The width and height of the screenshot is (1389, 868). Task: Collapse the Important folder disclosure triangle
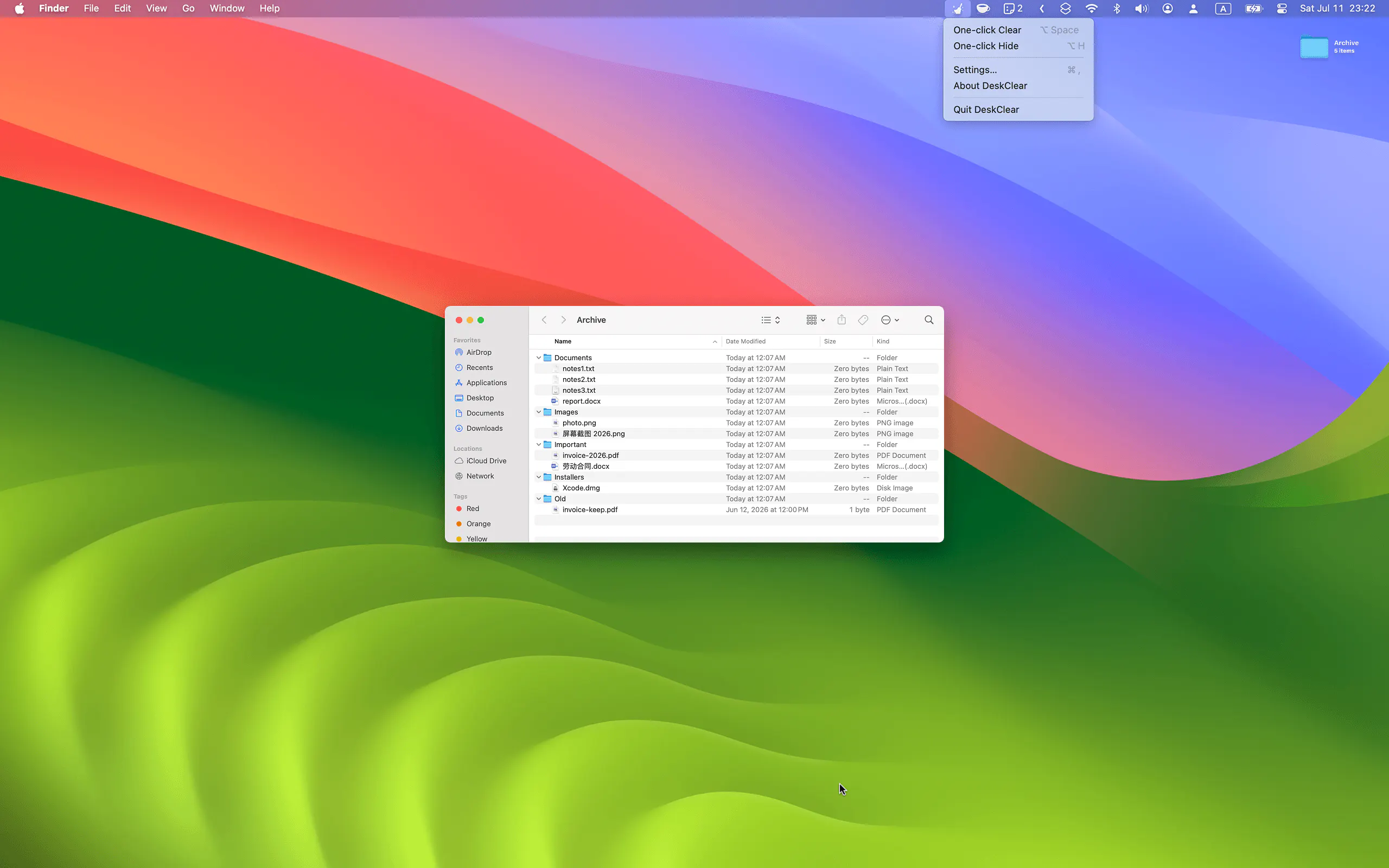pyautogui.click(x=538, y=445)
